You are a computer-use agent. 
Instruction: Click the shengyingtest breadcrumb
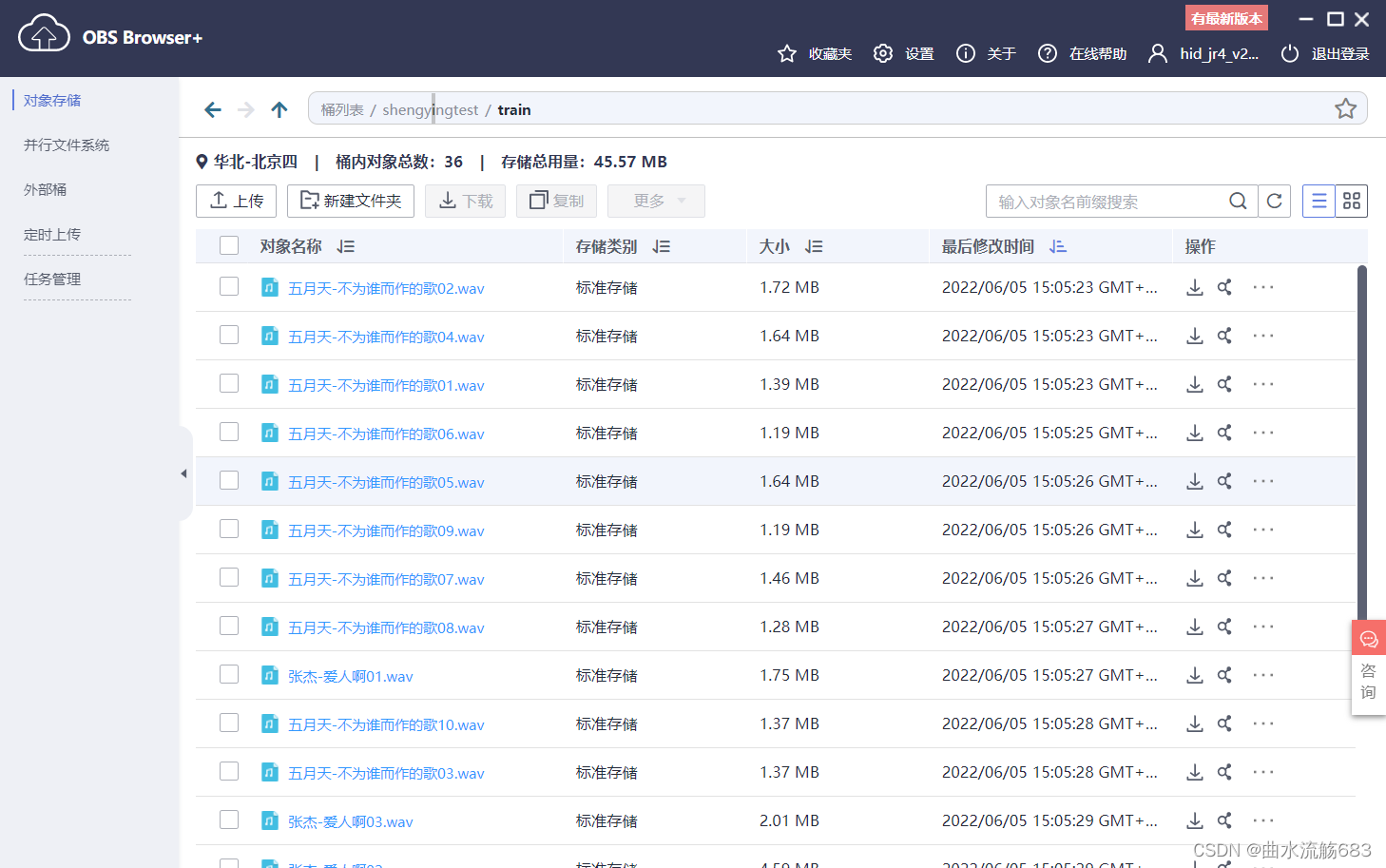[430, 110]
